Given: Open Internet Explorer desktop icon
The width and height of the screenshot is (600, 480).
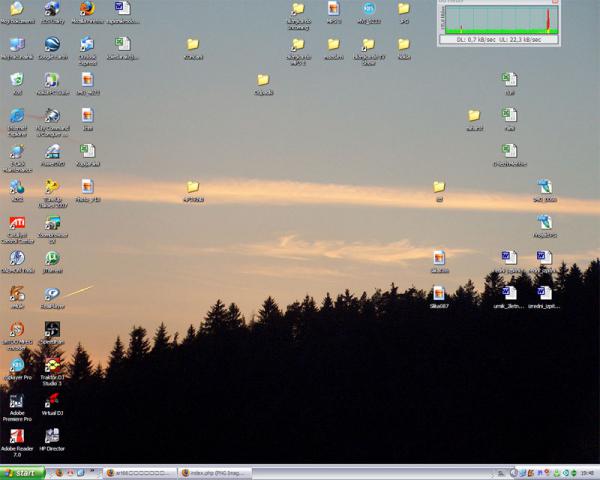Looking at the screenshot, I should (17, 116).
